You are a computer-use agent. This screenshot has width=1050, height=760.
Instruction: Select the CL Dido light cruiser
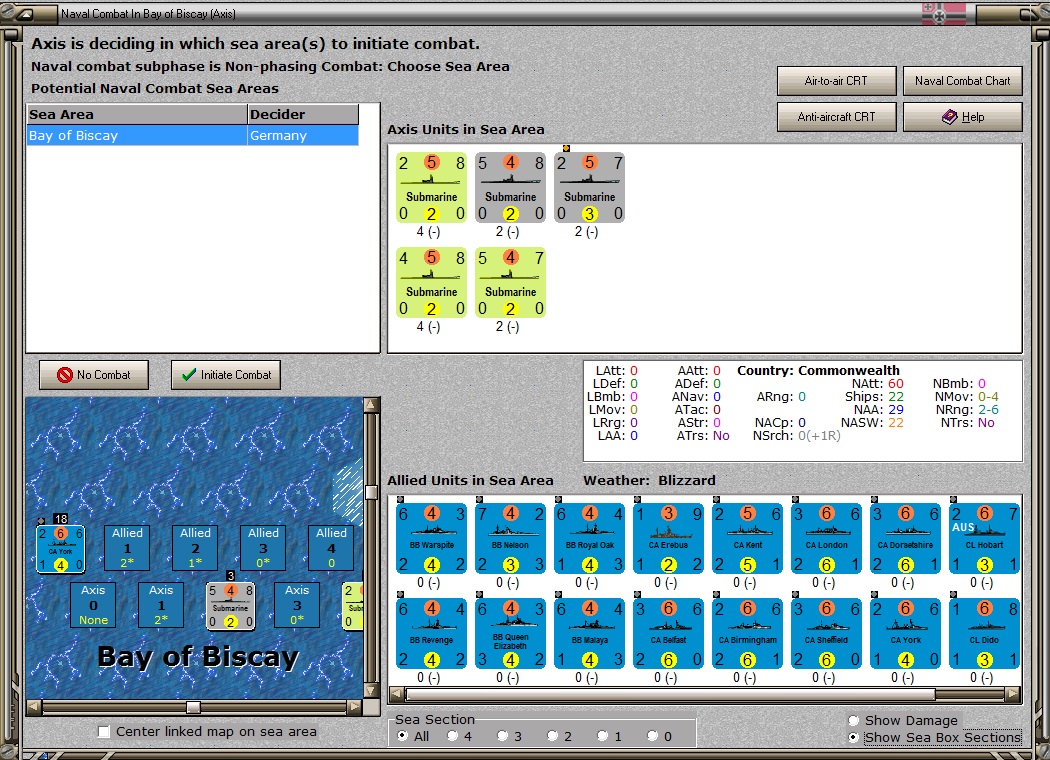coord(984,634)
